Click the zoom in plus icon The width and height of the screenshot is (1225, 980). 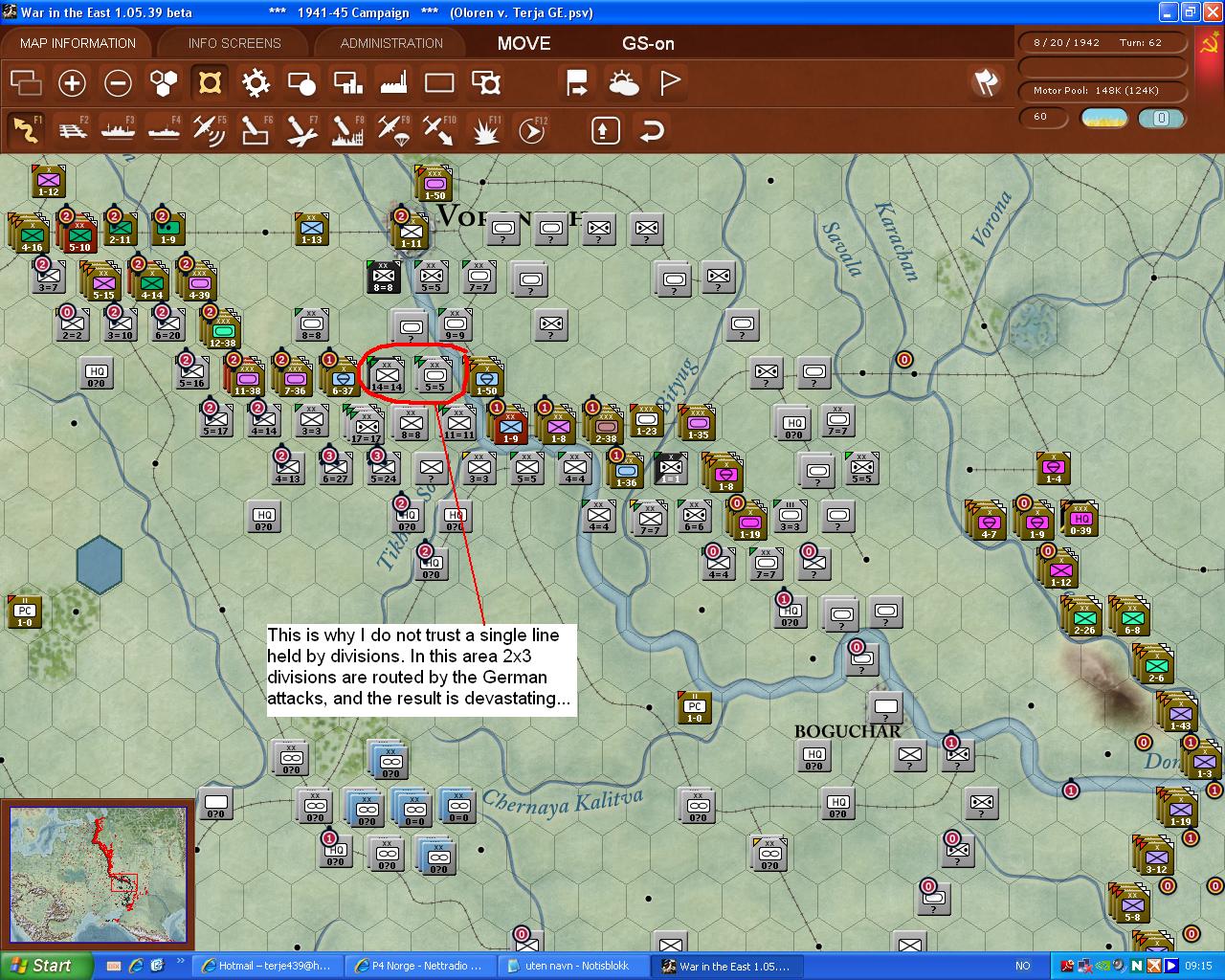[72, 83]
